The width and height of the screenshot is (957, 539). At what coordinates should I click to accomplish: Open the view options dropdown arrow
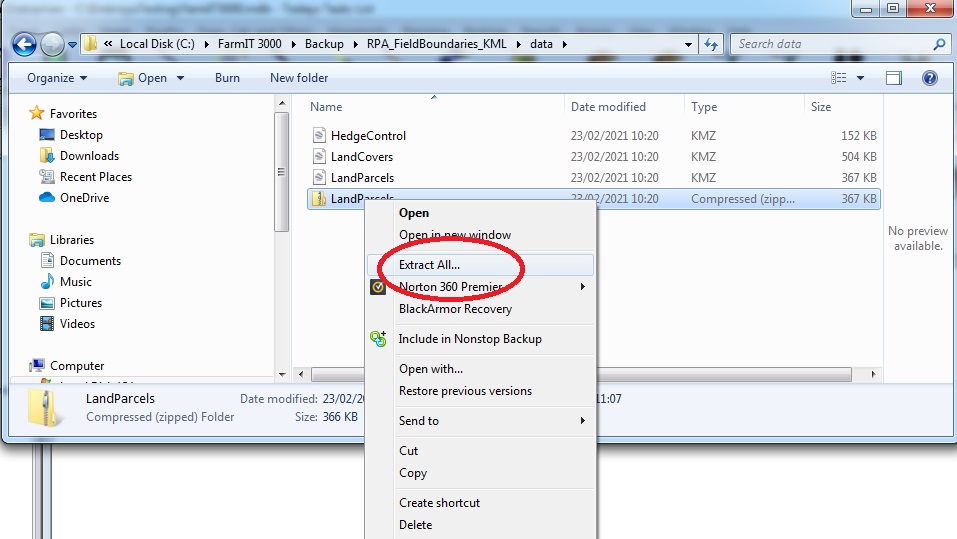tap(861, 78)
